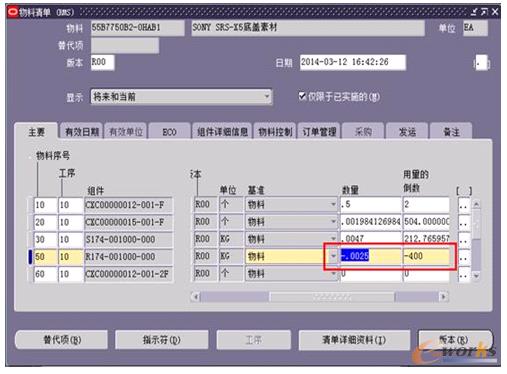Open 基准 dropdown for component CXC00000015-001-F
Screen dimensions: 507x374
tap(333, 222)
